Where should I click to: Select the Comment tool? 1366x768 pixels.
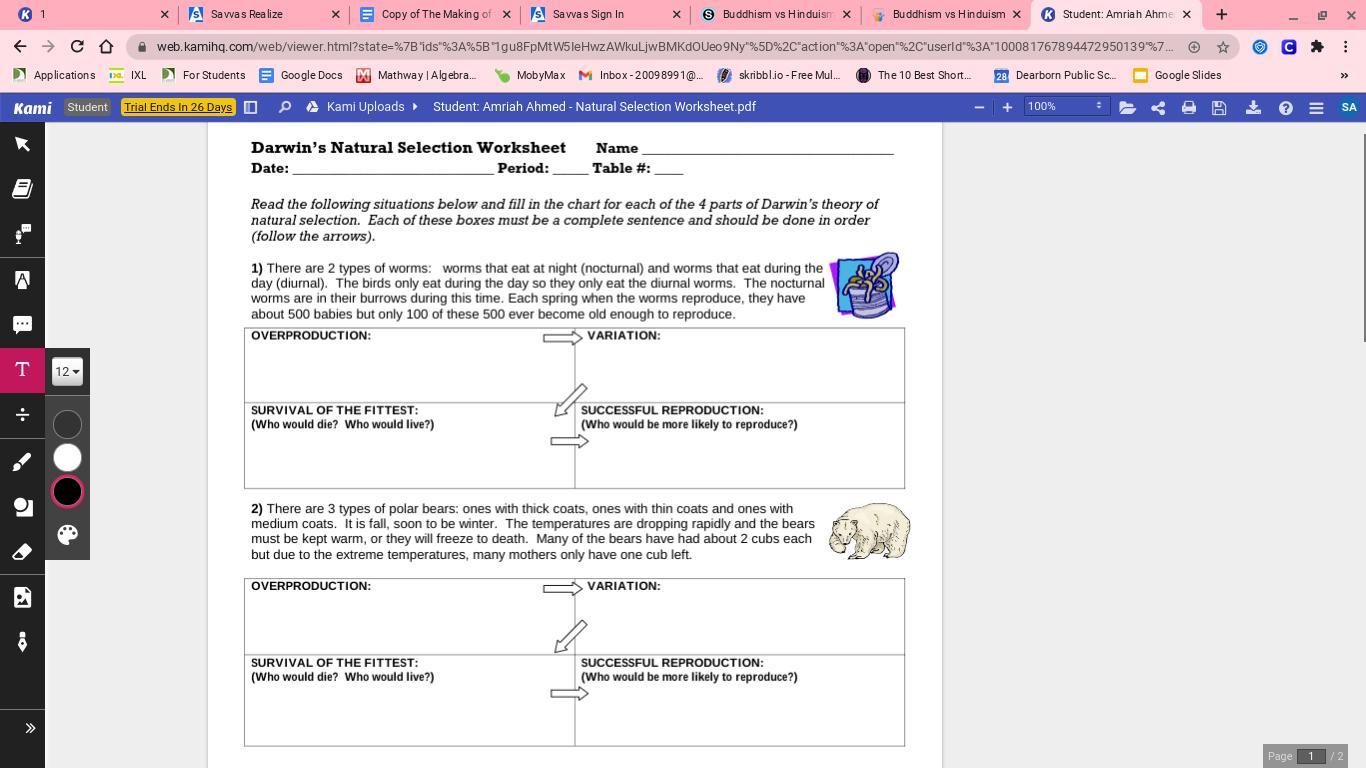22,325
